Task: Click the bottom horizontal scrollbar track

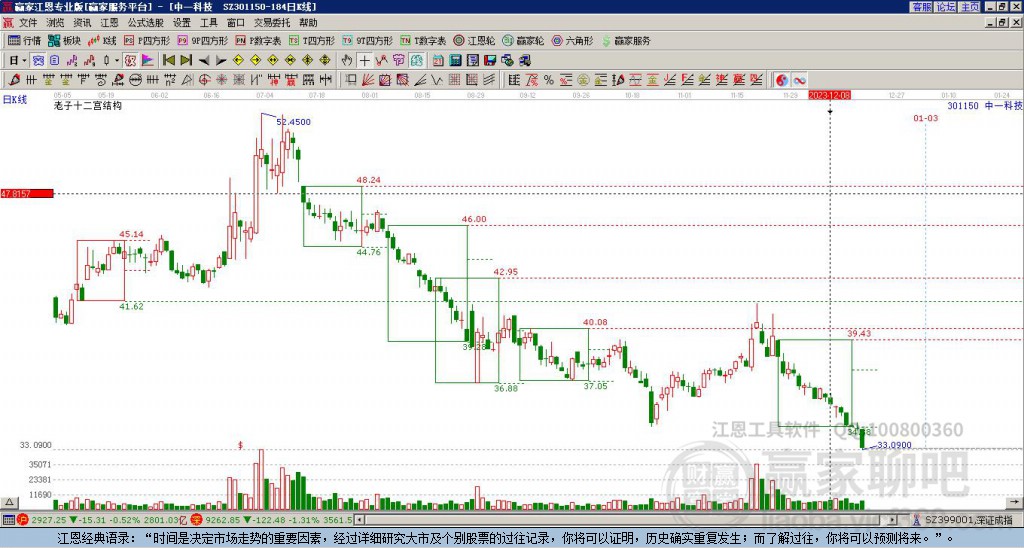Action: coord(627,520)
